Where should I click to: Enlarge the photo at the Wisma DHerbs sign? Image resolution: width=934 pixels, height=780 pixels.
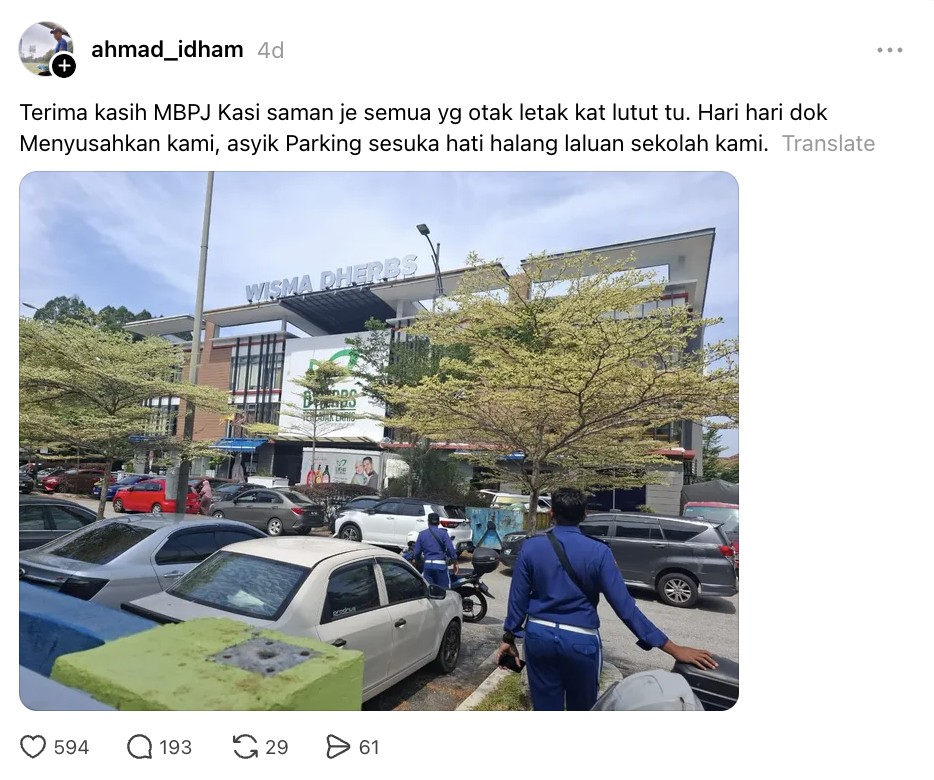click(331, 278)
